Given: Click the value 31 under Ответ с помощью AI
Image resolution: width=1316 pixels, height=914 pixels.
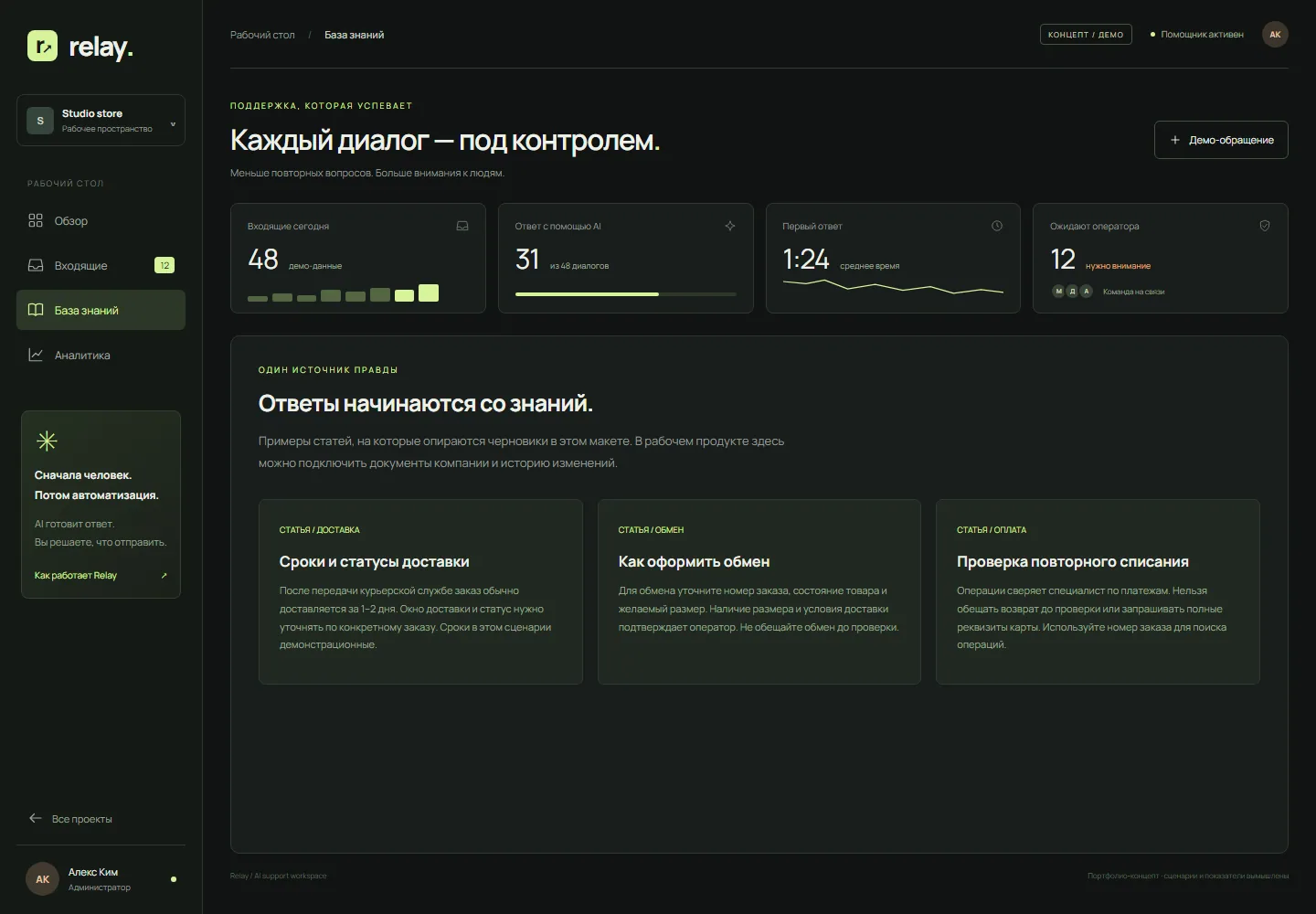Looking at the screenshot, I should click(x=527, y=260).
